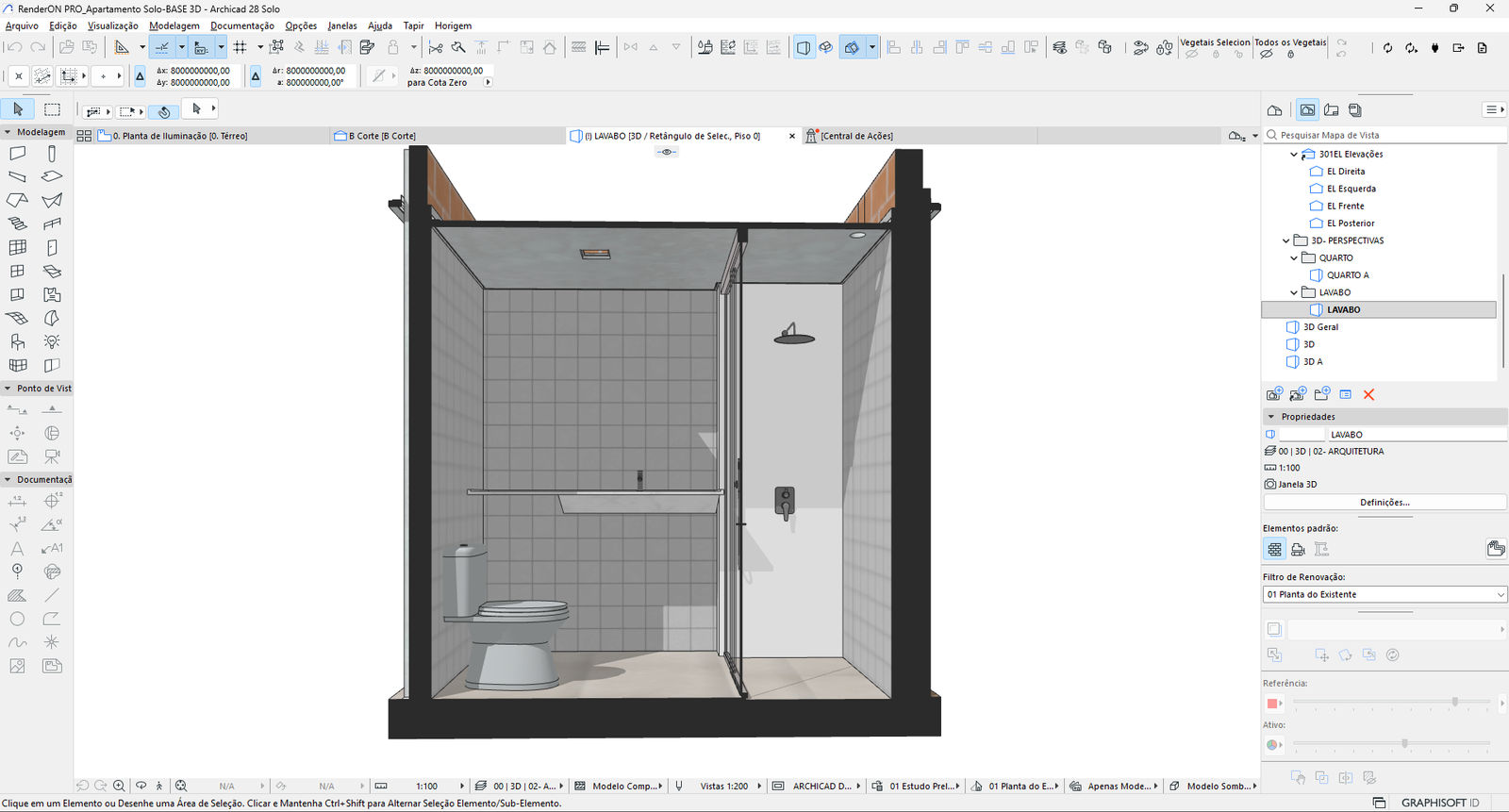
Task: Select the Line tool
Action: tap(52, 595)
